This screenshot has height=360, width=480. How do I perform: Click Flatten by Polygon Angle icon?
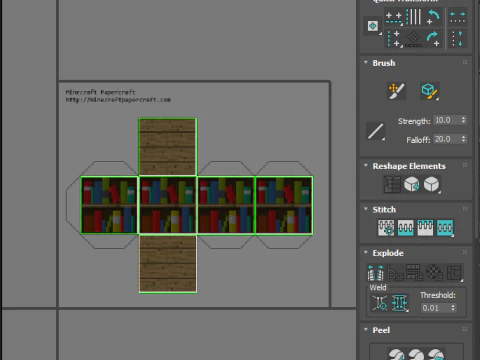pos(395,273)
